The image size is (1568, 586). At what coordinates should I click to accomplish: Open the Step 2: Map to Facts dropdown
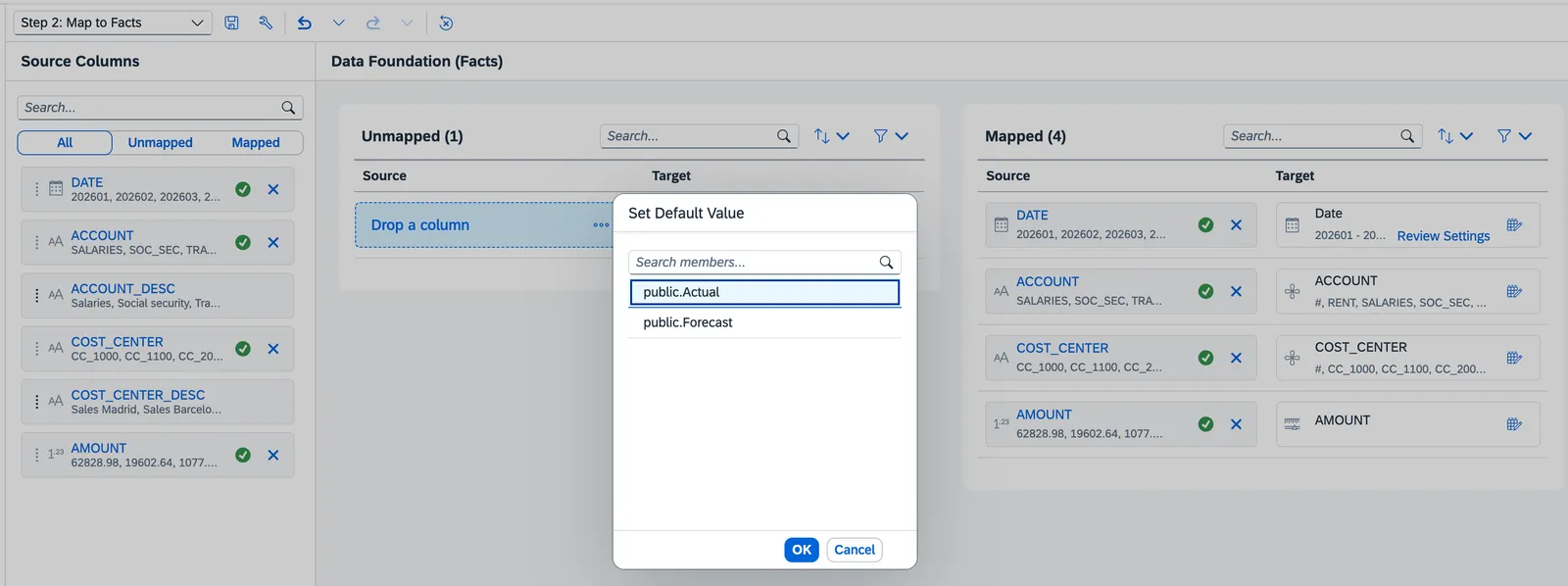113,23
